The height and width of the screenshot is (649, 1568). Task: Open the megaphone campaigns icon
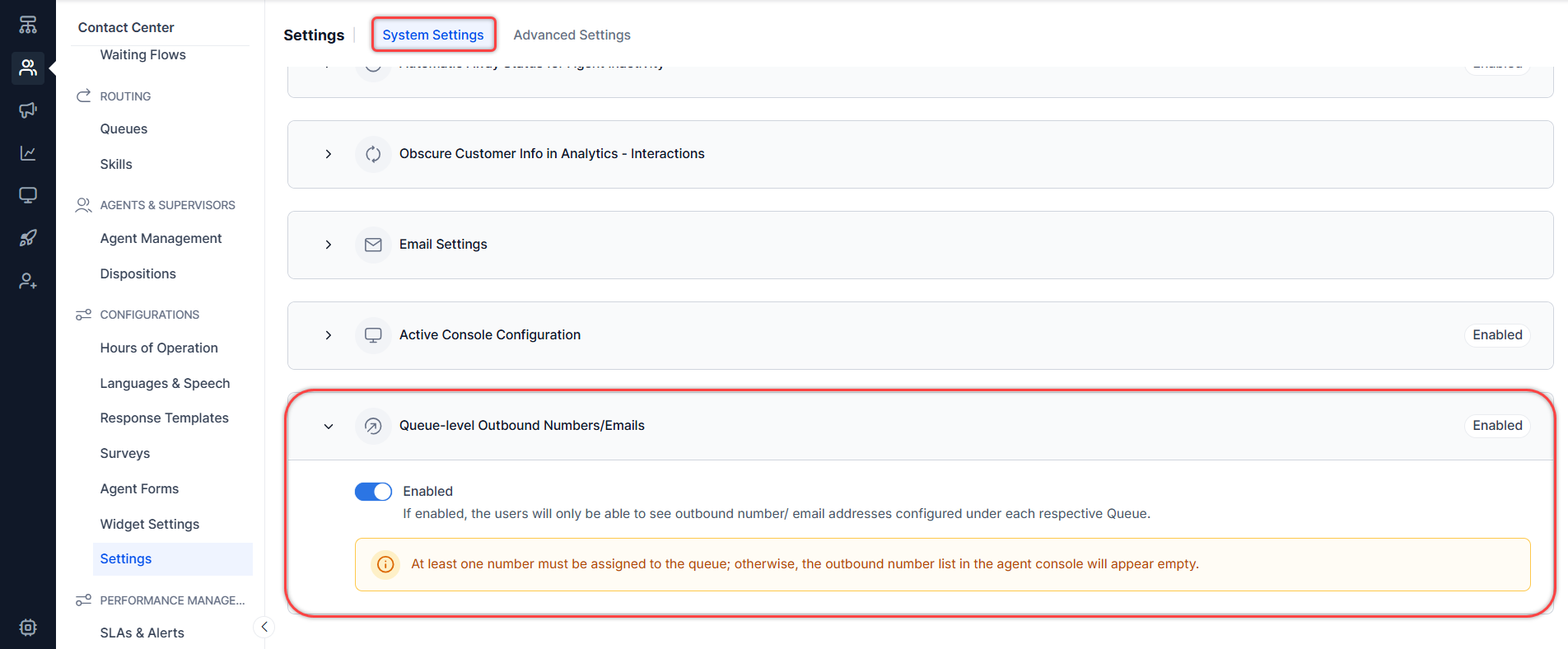pos(28,110)
